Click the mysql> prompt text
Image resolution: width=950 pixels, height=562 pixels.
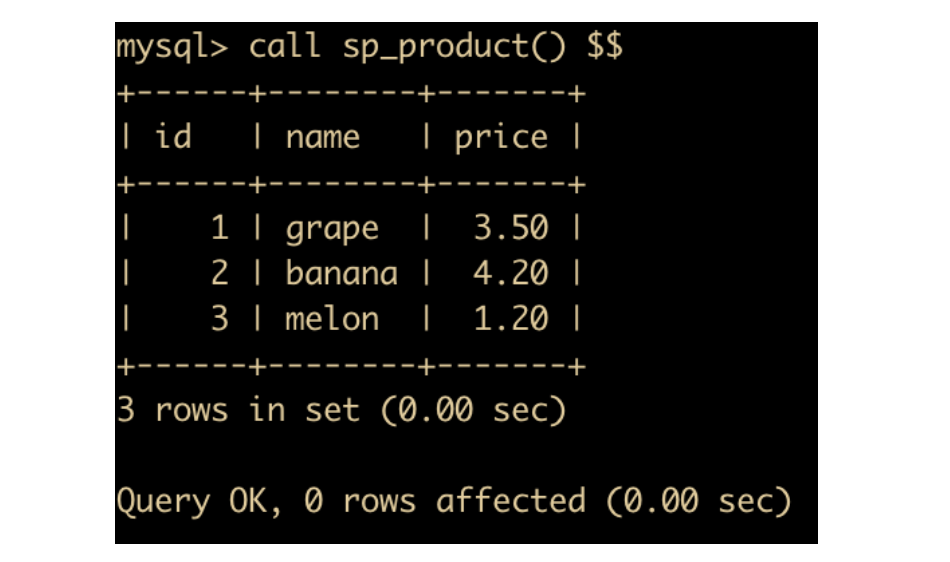pyautogui.click(x=172, y=47)
